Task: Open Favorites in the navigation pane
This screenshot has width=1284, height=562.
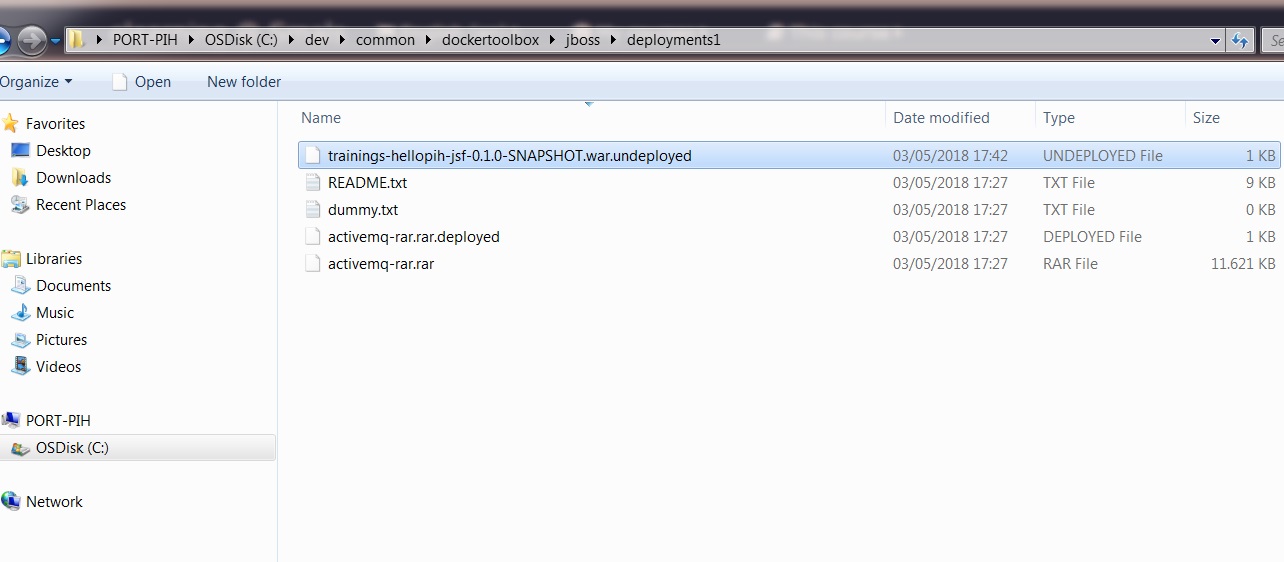Action: [55, 124]
